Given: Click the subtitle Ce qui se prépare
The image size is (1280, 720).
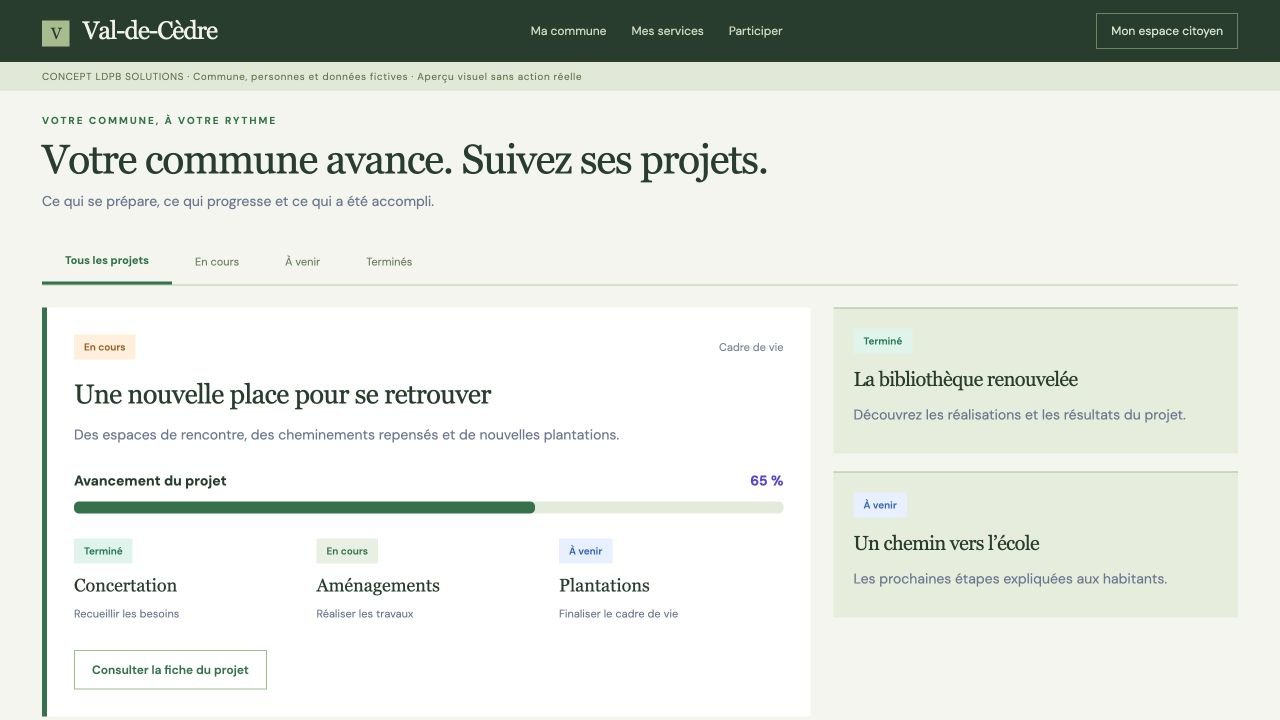Looking at the screenshot, I should pyautogui.click(x=238, y=202).
